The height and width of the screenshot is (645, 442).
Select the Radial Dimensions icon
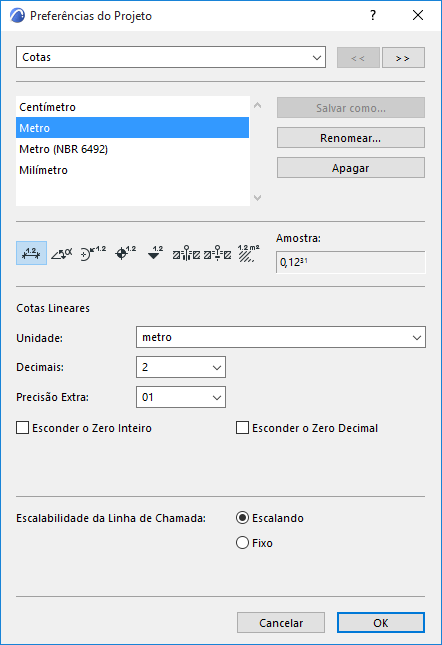pos(93,253)
